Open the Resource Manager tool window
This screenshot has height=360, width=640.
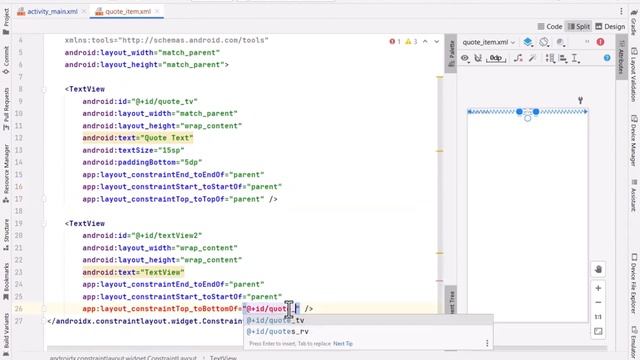coord(6,174)
